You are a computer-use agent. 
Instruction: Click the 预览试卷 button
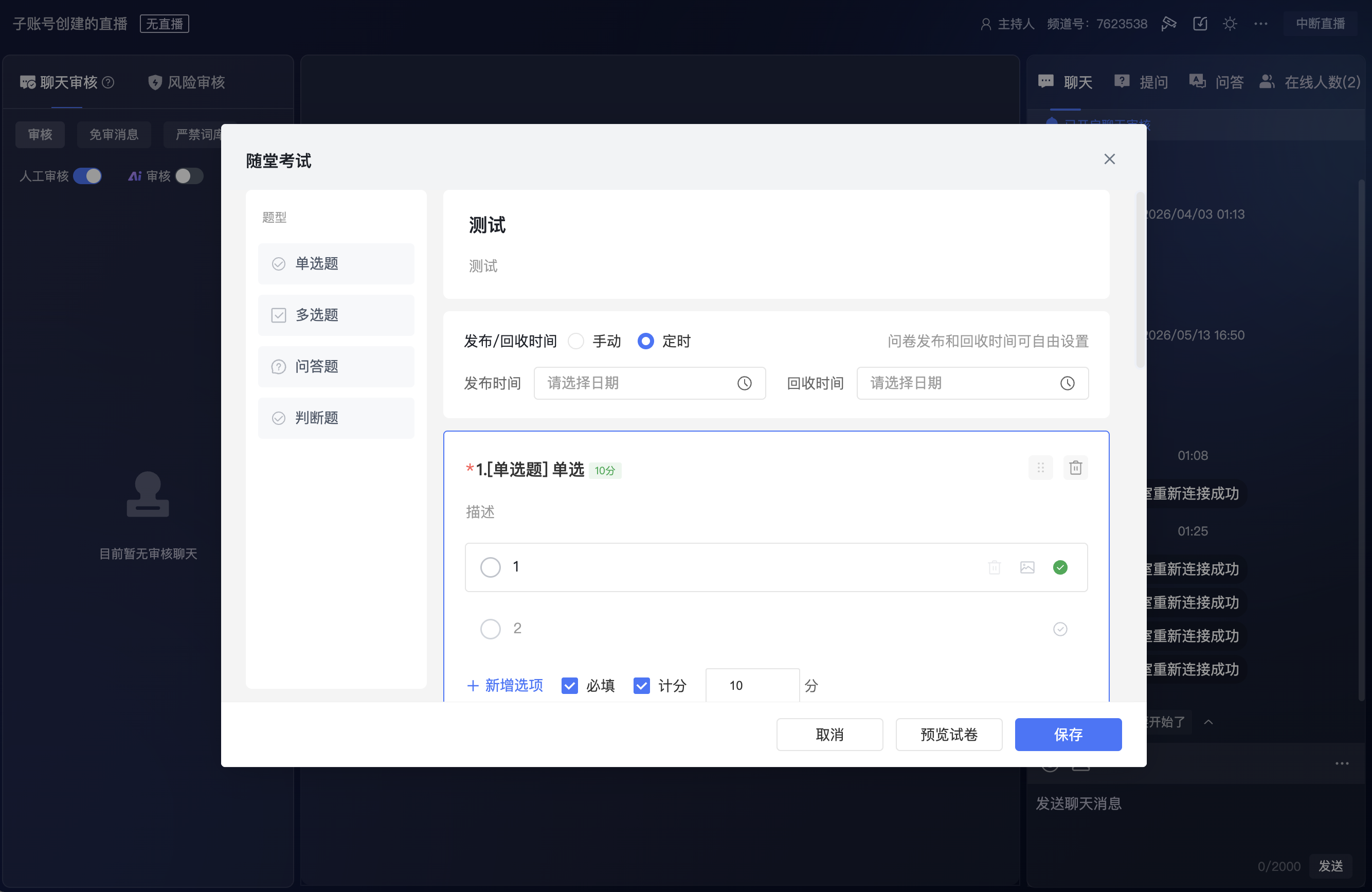click(x=949, y=734)
